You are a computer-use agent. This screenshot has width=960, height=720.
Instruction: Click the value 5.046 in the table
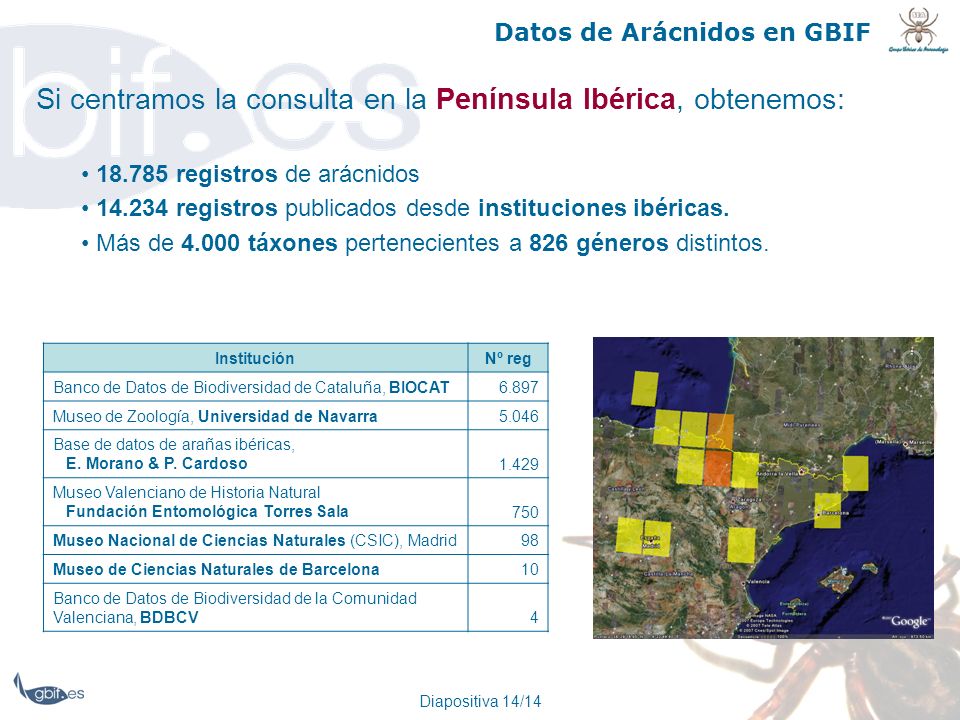518,416
